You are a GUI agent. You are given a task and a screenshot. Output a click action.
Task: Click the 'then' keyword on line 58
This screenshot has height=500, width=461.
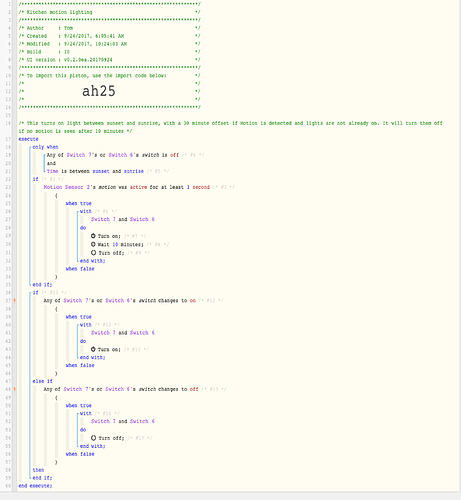(38, 470)
